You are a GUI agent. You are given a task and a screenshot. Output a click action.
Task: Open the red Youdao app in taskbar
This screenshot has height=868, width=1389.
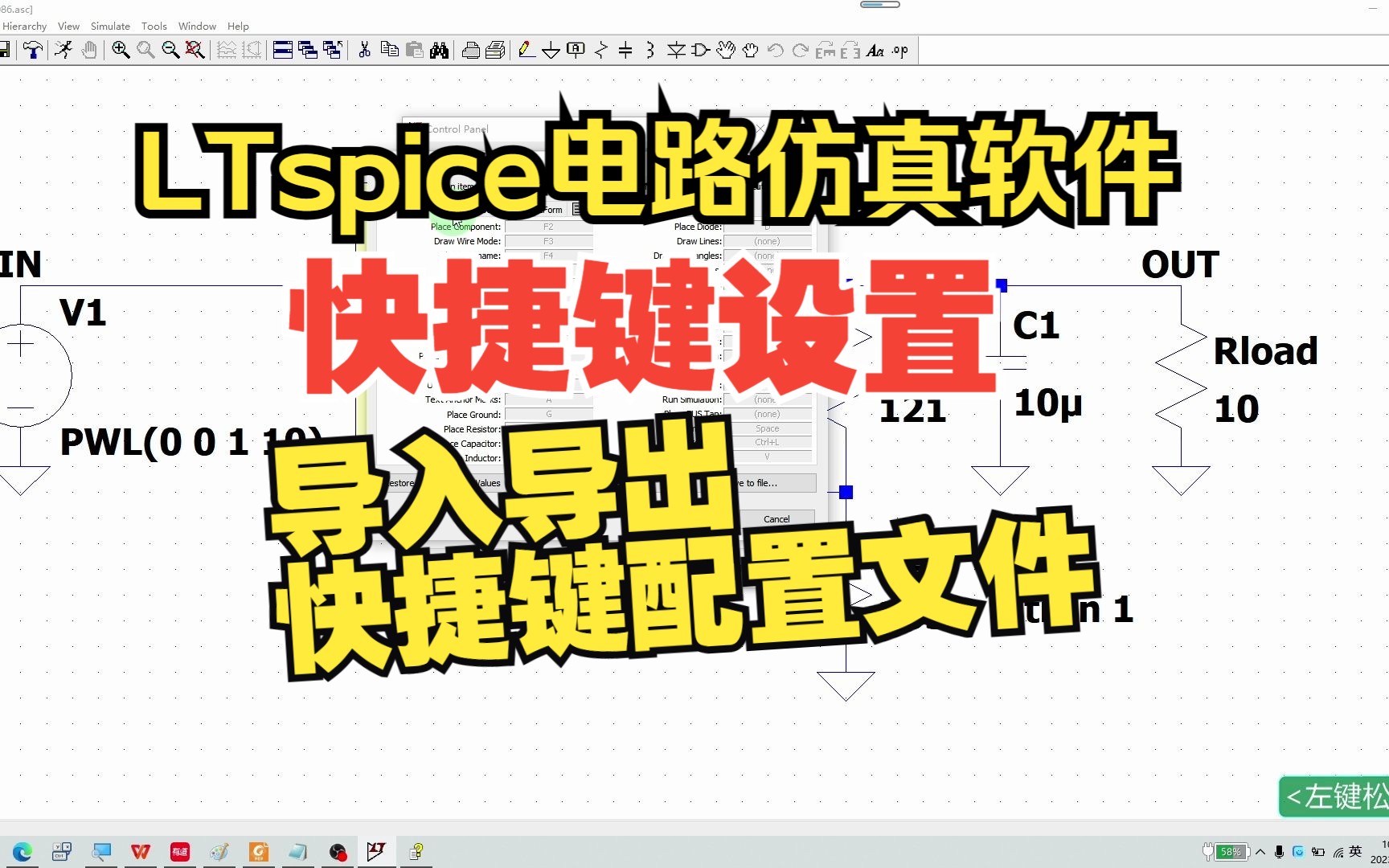pos(180,852)
